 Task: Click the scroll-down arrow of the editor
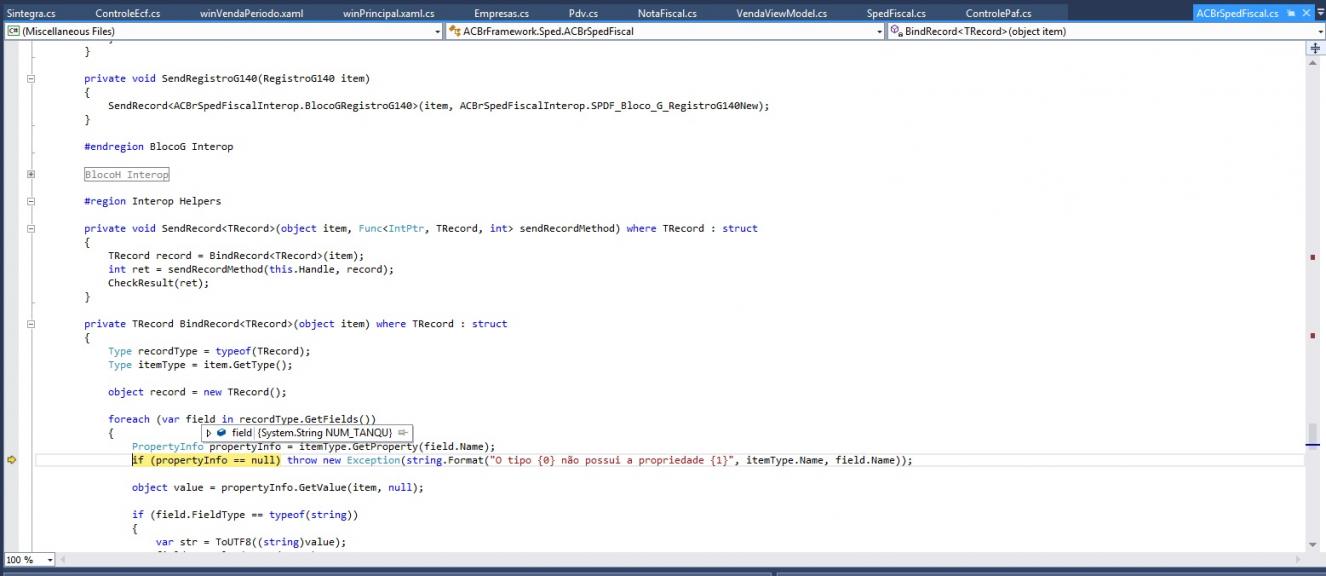(x=1315, y=544)
